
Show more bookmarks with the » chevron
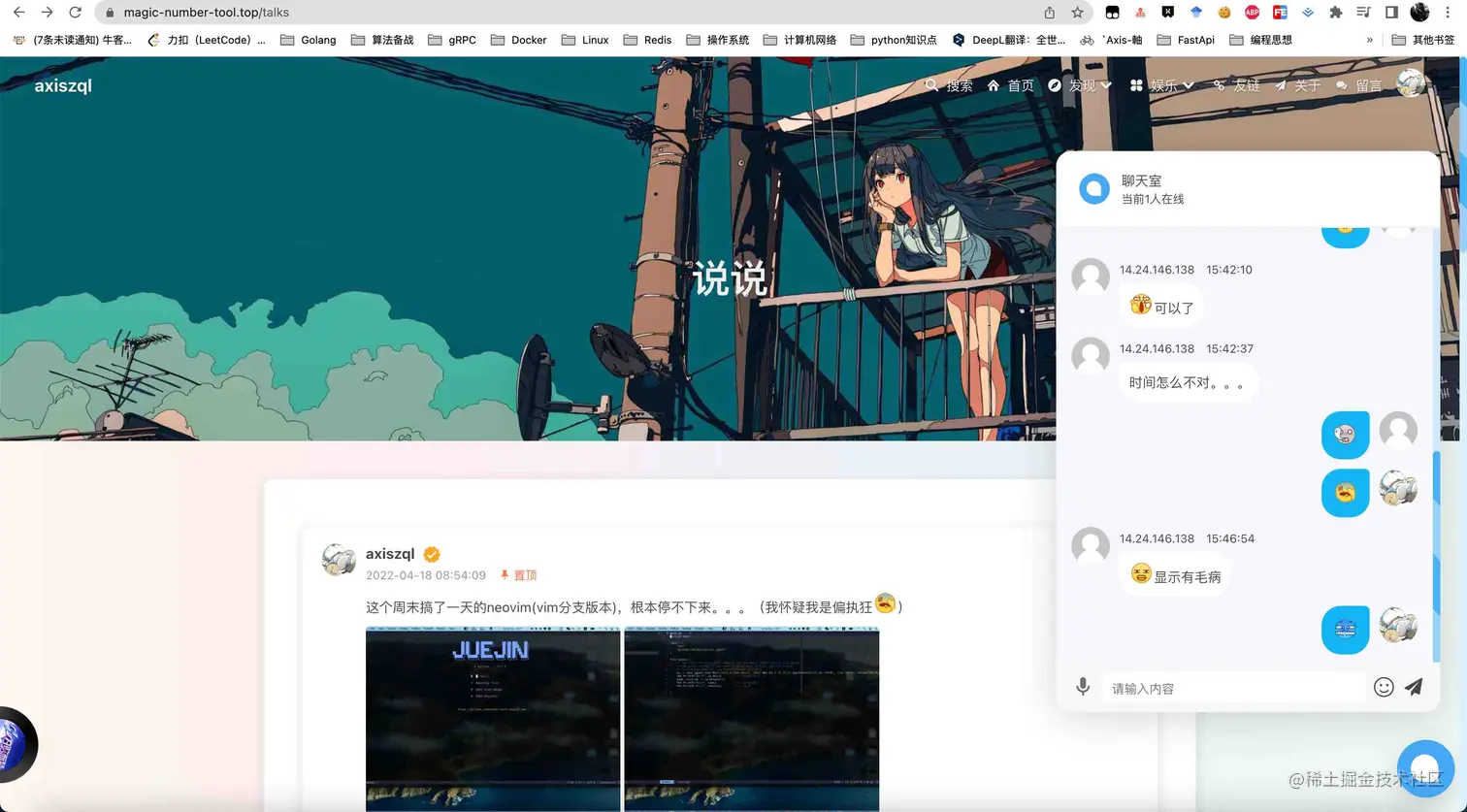[1369, 40]
